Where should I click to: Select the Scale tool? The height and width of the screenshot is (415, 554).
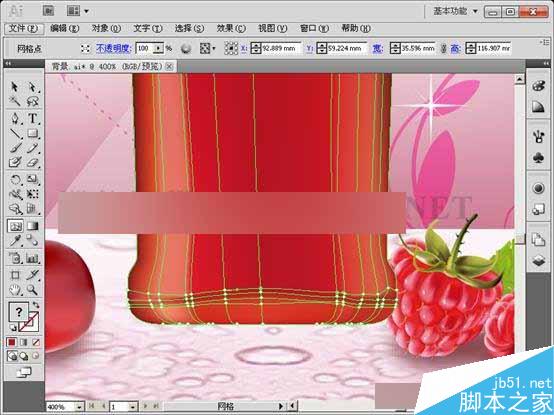click(x=32, y=179)
